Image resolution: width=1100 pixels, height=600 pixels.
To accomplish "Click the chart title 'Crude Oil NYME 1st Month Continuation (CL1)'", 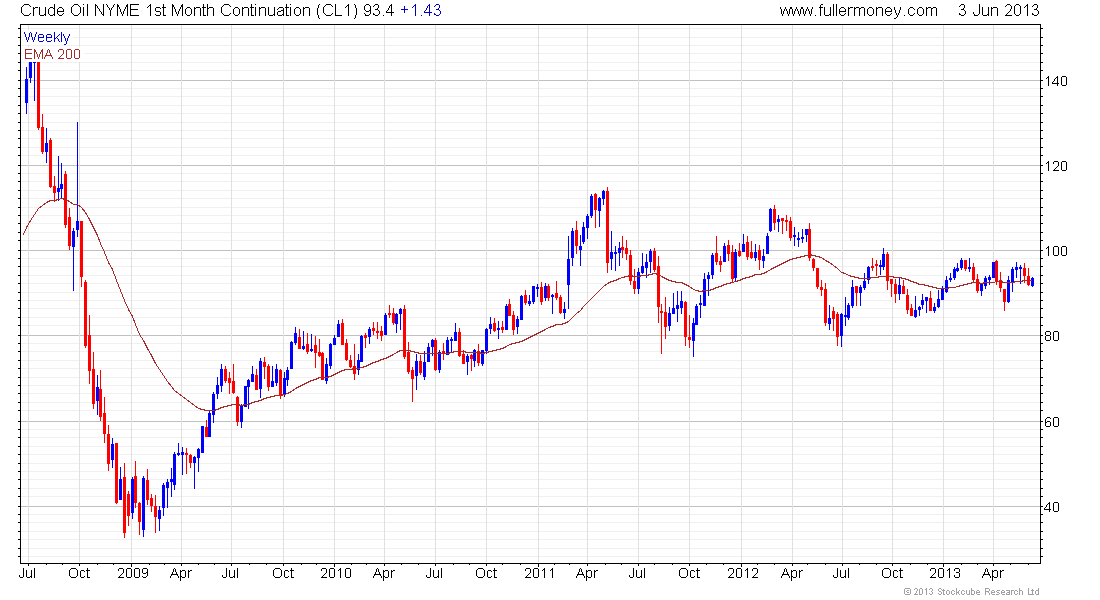I will pos(189,11).
